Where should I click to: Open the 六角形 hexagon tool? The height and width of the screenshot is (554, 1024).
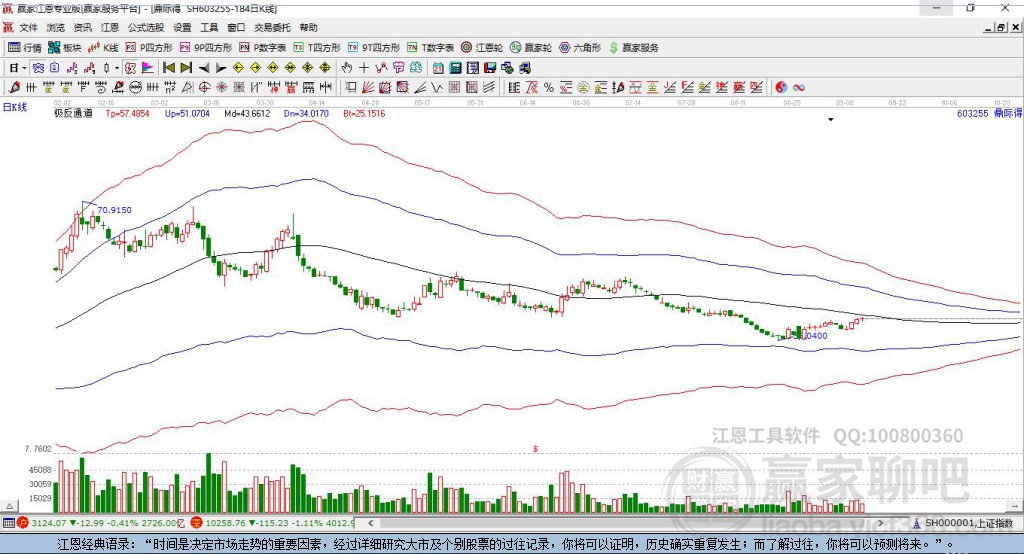[580, 48]
